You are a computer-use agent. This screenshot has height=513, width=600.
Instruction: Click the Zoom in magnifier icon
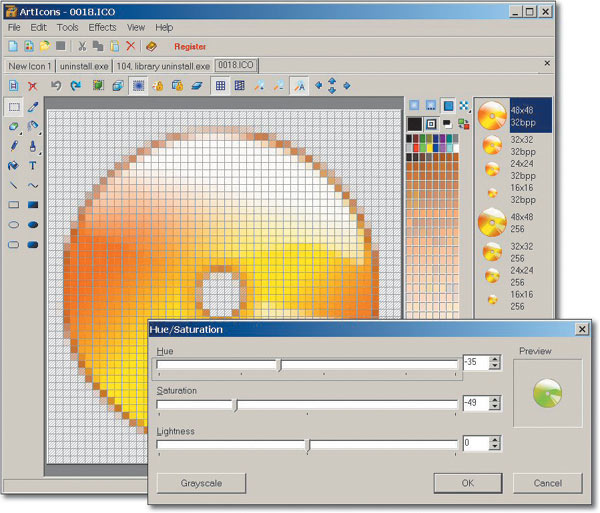[259, 86]
